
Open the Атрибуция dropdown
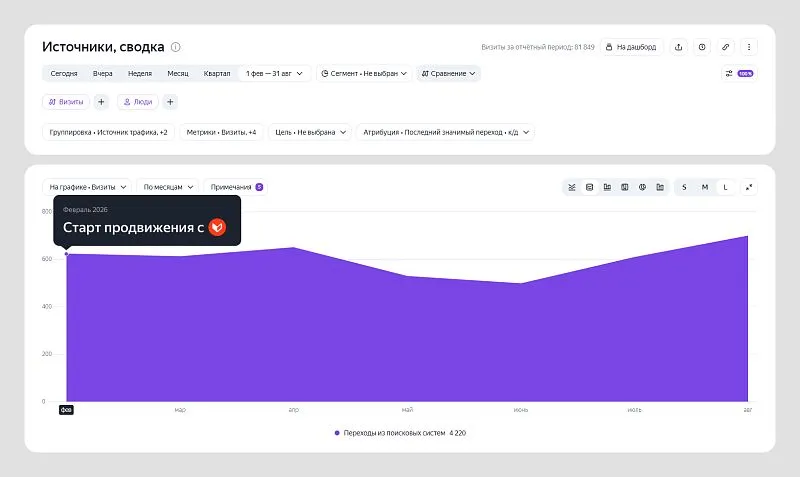click(445, 132)
